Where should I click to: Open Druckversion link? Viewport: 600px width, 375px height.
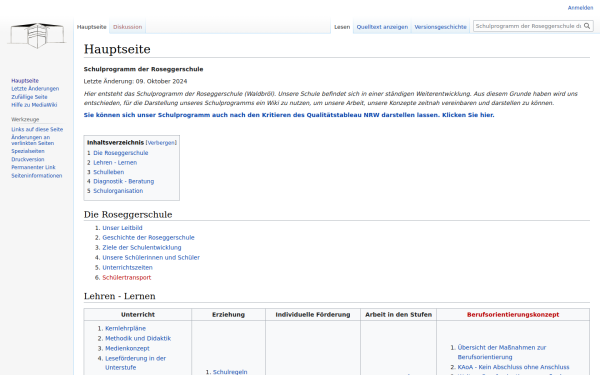click(28, 159)
